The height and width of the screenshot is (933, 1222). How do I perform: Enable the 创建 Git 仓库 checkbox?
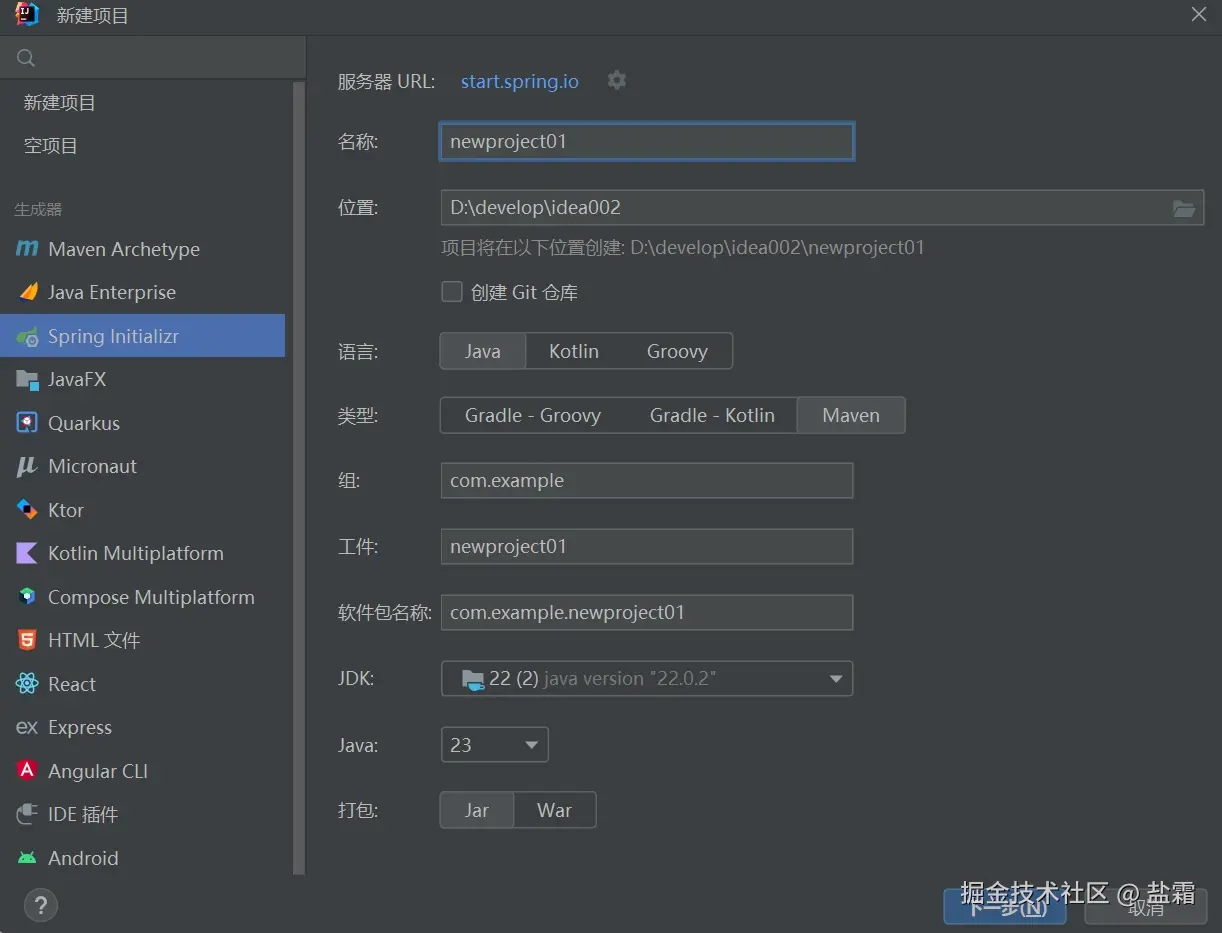tap(452, 292)
